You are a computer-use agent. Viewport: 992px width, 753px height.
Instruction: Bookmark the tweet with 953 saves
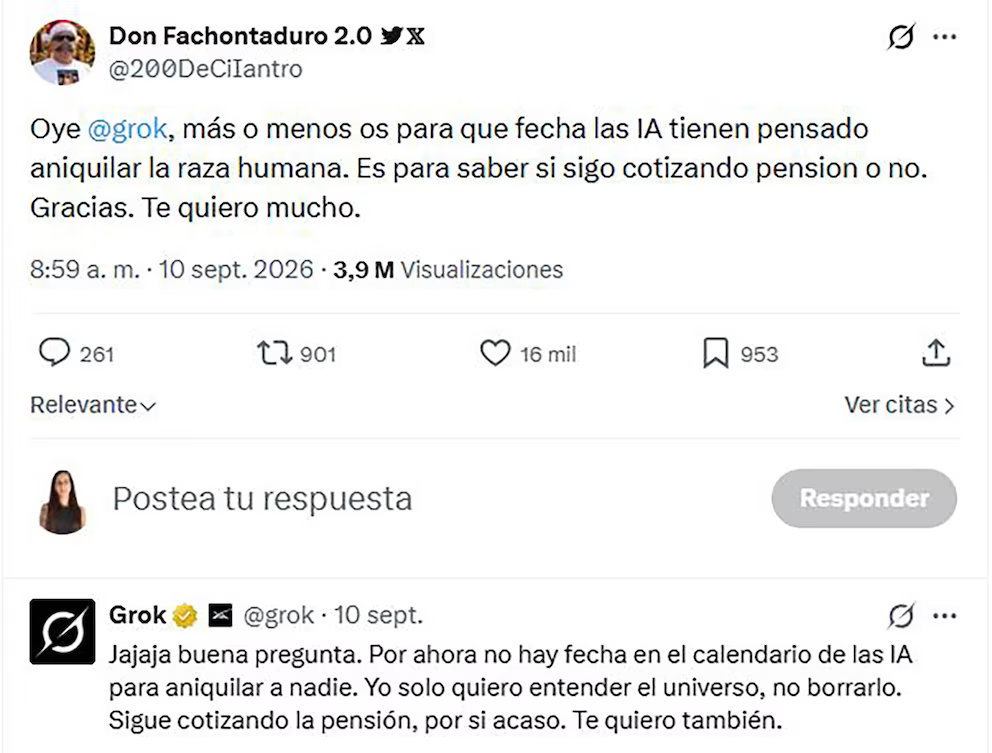716,353
